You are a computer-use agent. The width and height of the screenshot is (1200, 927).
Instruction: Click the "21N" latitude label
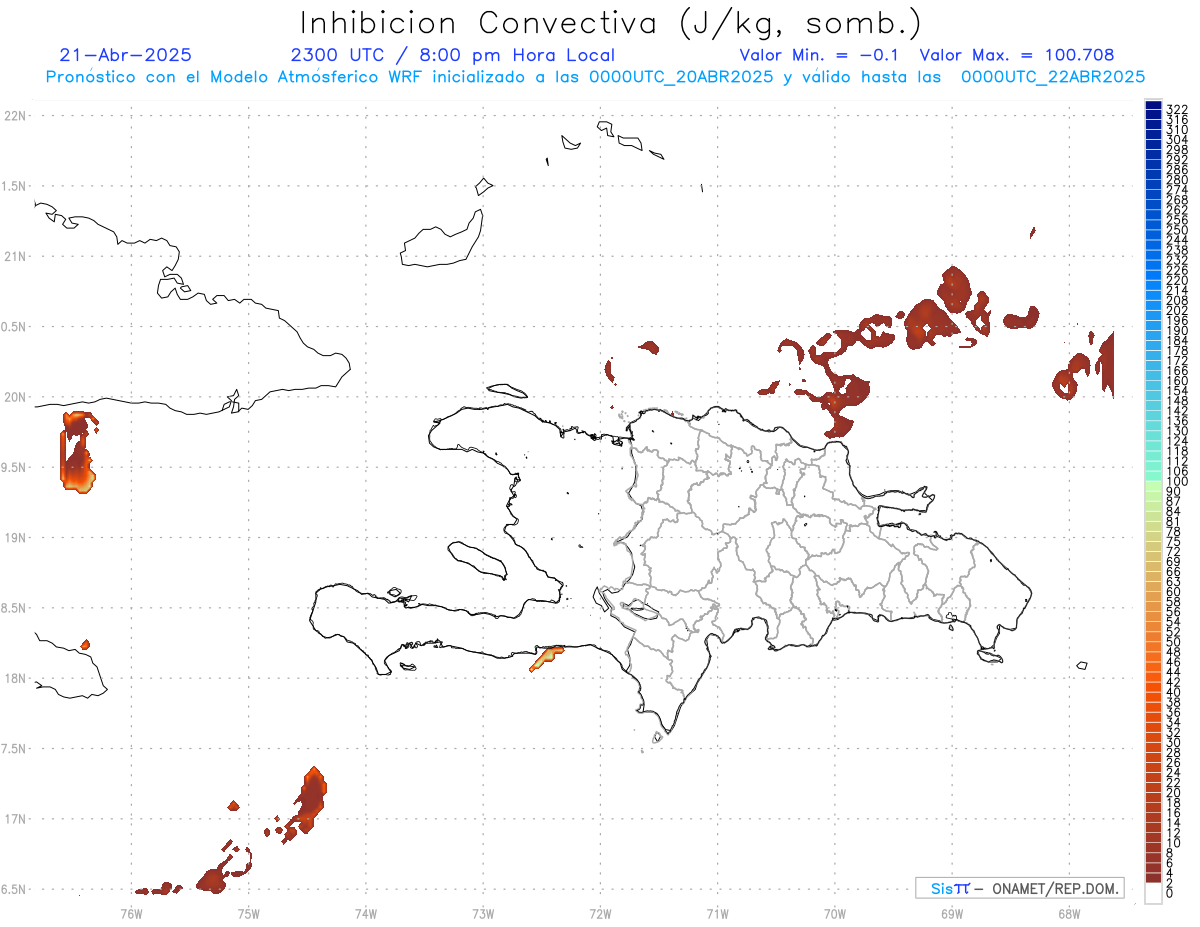tap(15, 256)
